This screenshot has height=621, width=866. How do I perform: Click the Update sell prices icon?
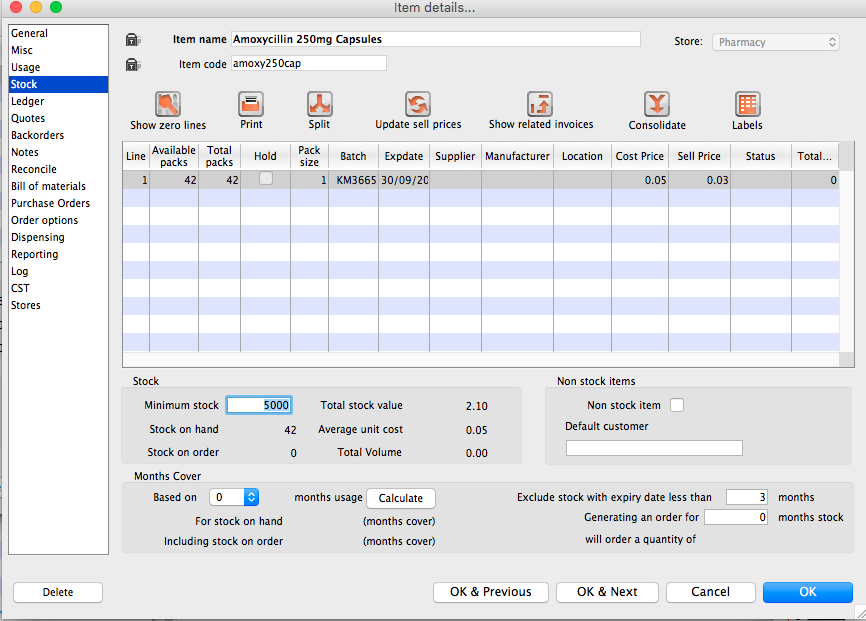(x=417, y=104)
